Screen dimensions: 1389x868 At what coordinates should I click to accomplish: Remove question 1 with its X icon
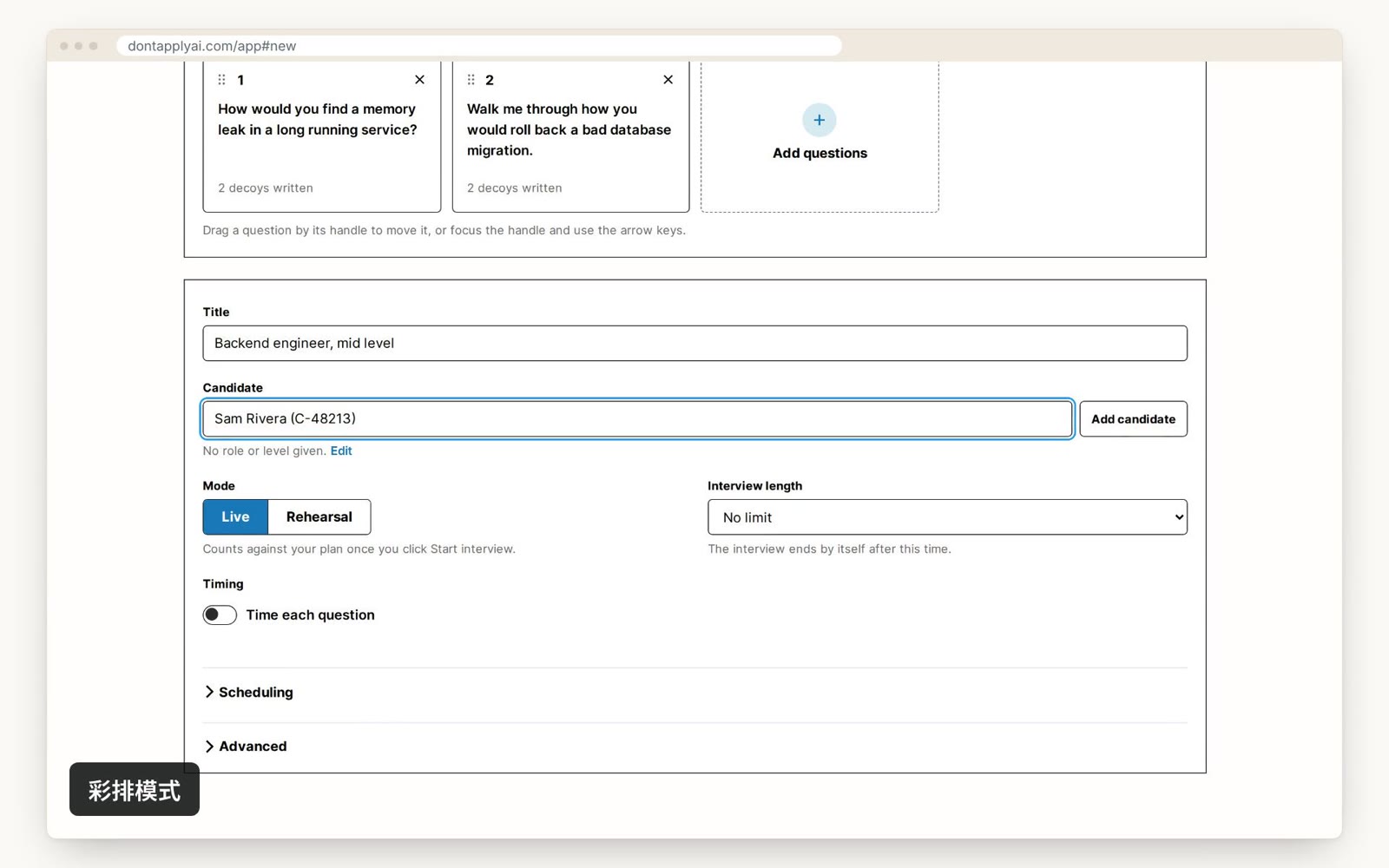point(419,80)
